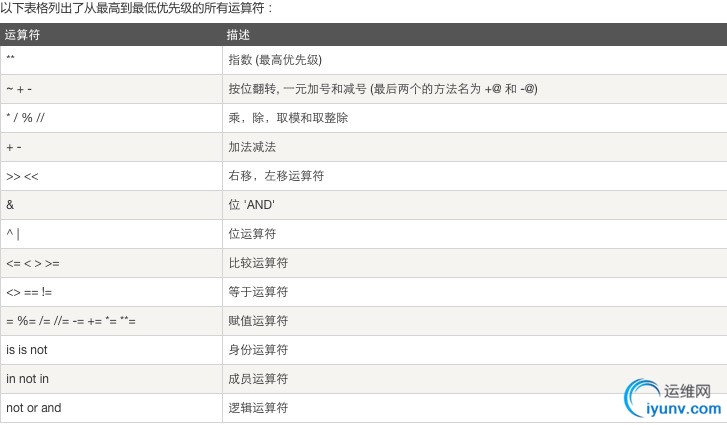Image resolution: width=727 pixels, height=425 pixels.
Task: Click the 加法减法 description cell
Action: [x=252, y=147]
